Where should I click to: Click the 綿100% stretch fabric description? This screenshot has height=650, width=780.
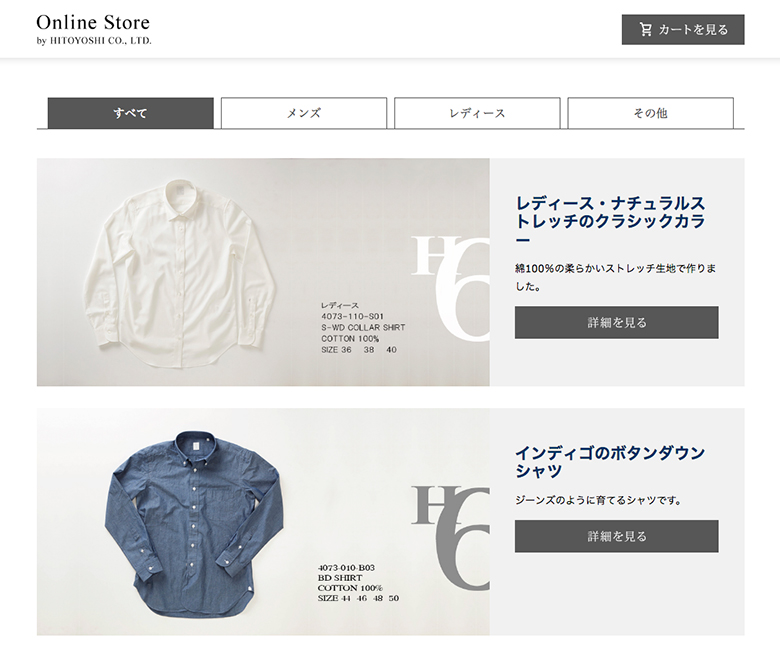point(615,278)
